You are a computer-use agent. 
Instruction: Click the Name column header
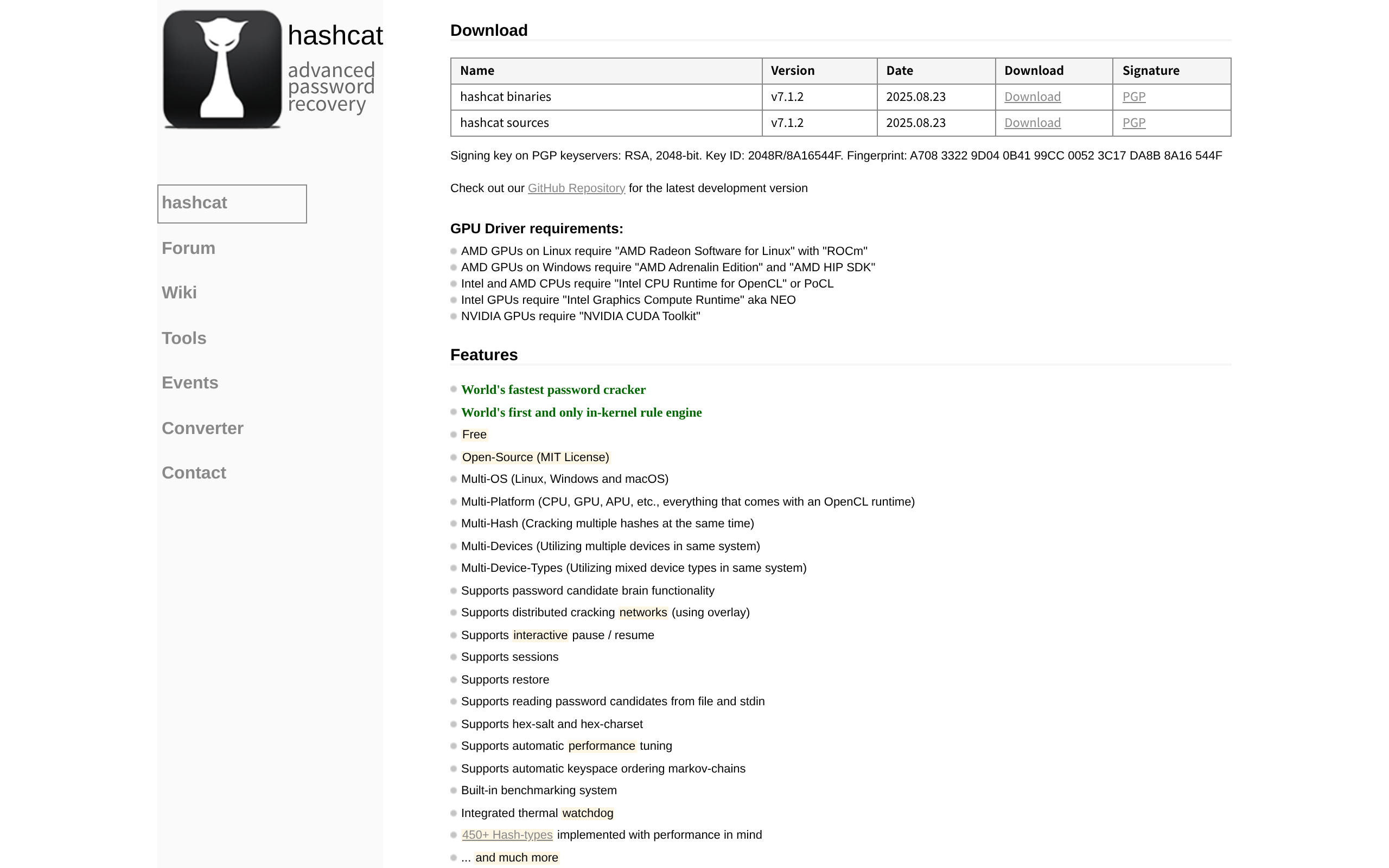(x=606, y=71)
